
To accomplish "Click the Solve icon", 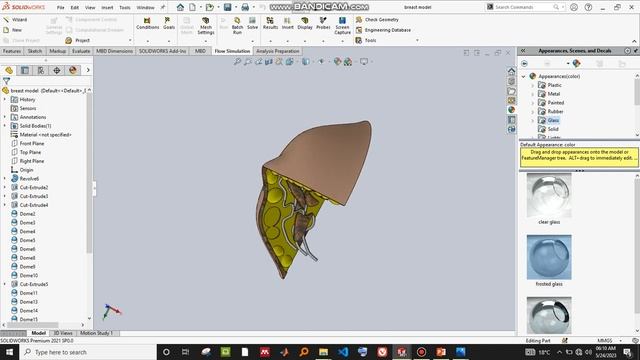I will pyautogui.click(x=252, y=23).
